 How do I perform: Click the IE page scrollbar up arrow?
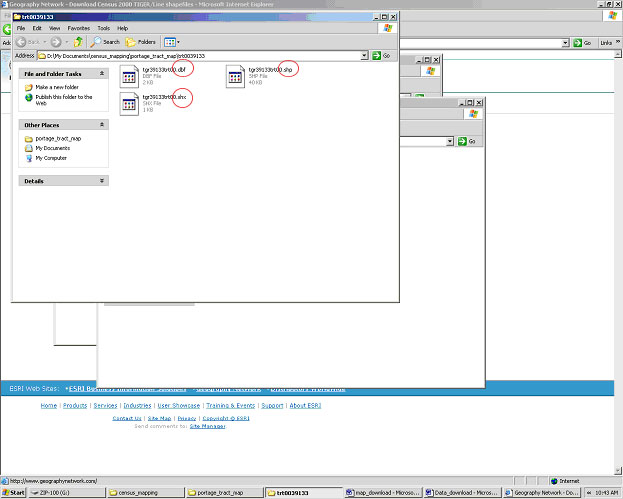point(618,54)
